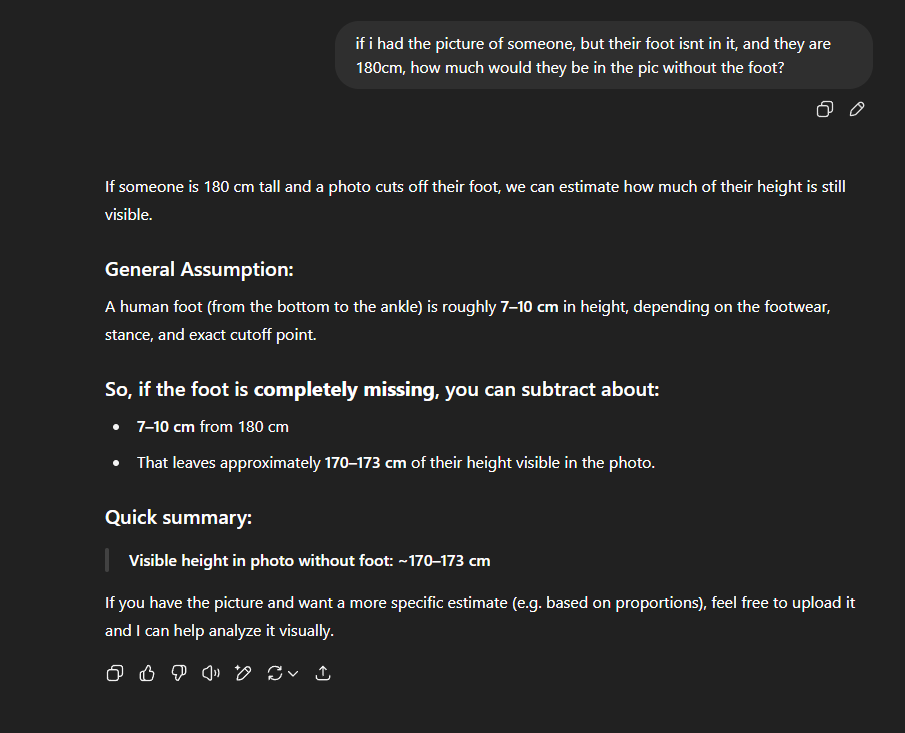Copy the assistant's response
The height and width of the screenshot is (733, 905).
115,673
